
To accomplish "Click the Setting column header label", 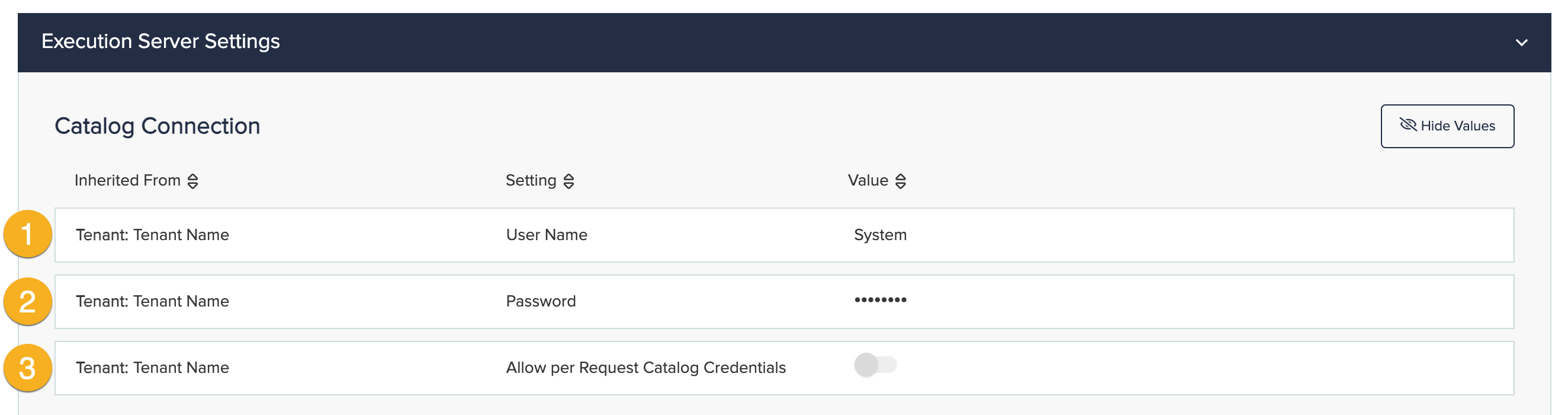I will click(x=531, y=180).
